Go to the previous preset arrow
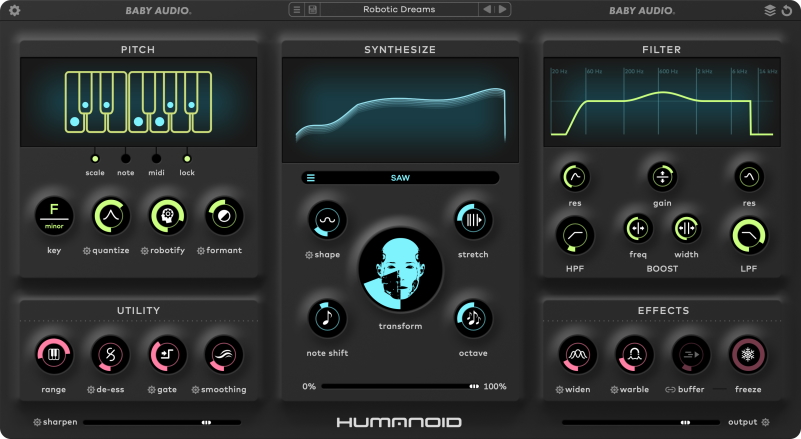The height and width of the screenshot is (439, 801). pyautogui.click(x=487, y=9)
